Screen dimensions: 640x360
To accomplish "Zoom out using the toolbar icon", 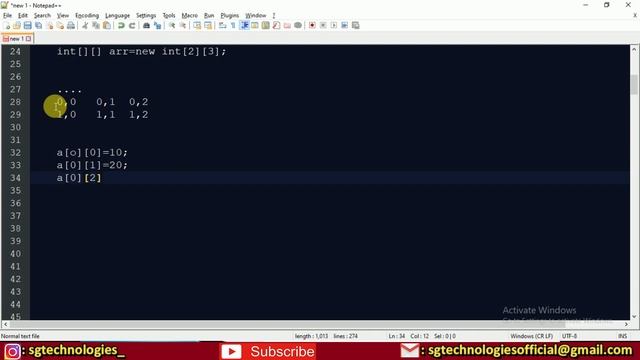I will click(x=182, y=25).
